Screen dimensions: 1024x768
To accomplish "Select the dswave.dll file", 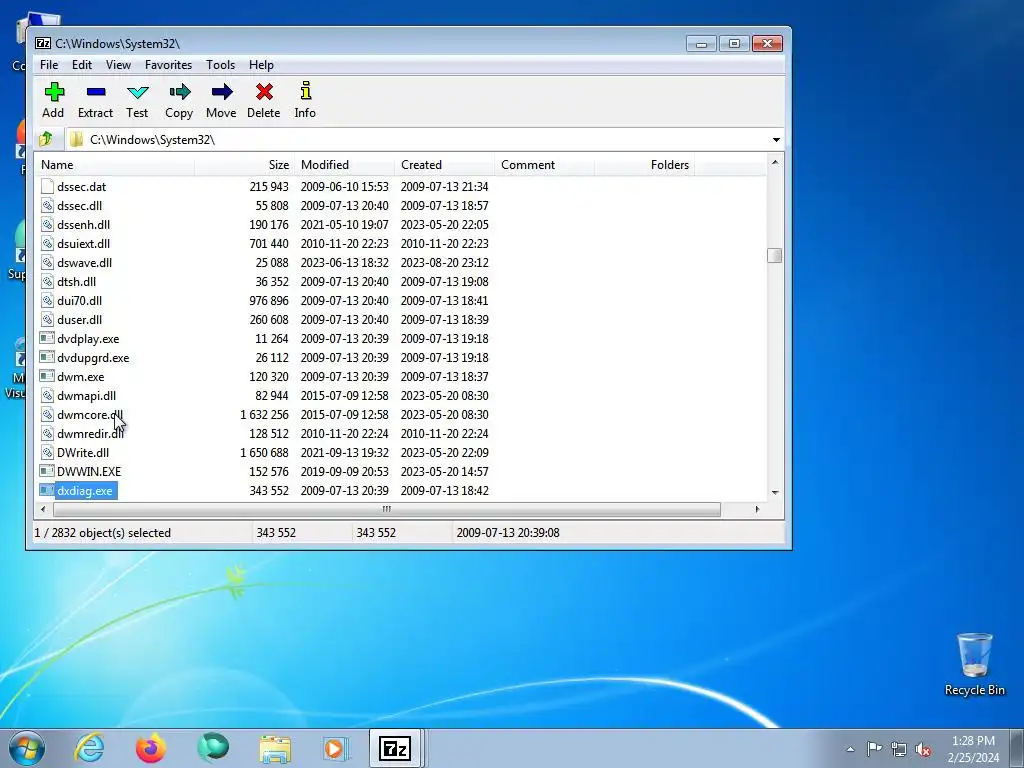I will tap(84, 263).
